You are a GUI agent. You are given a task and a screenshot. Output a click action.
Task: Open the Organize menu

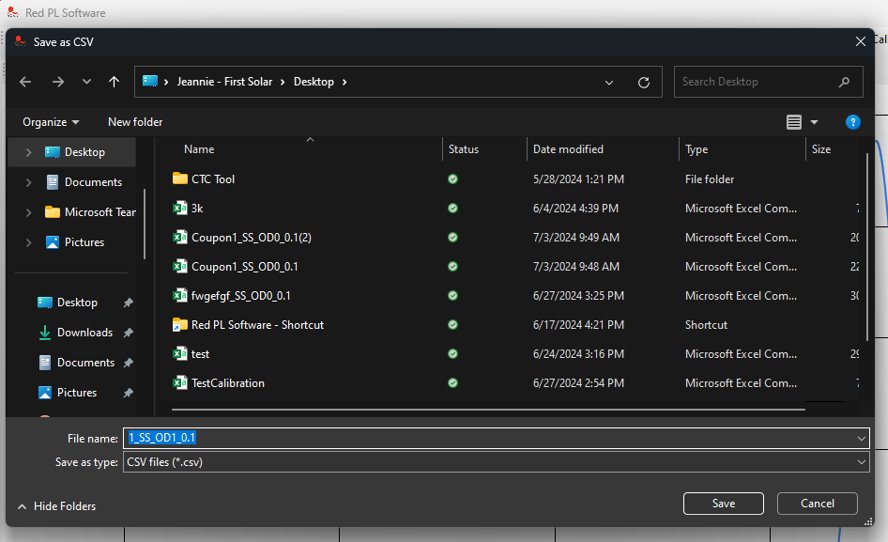click(50, 122)
